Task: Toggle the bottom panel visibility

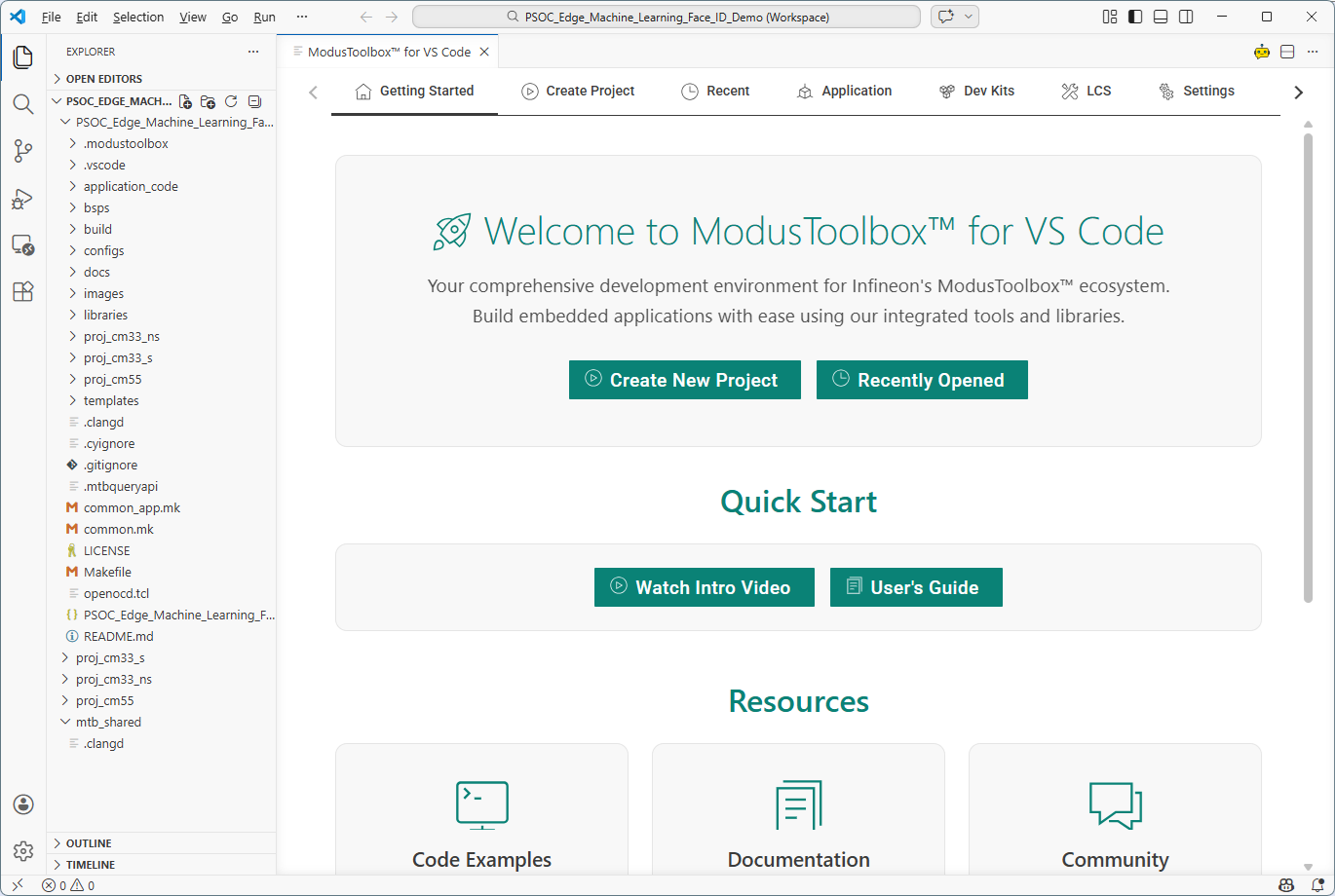Action: (1161, 17)
